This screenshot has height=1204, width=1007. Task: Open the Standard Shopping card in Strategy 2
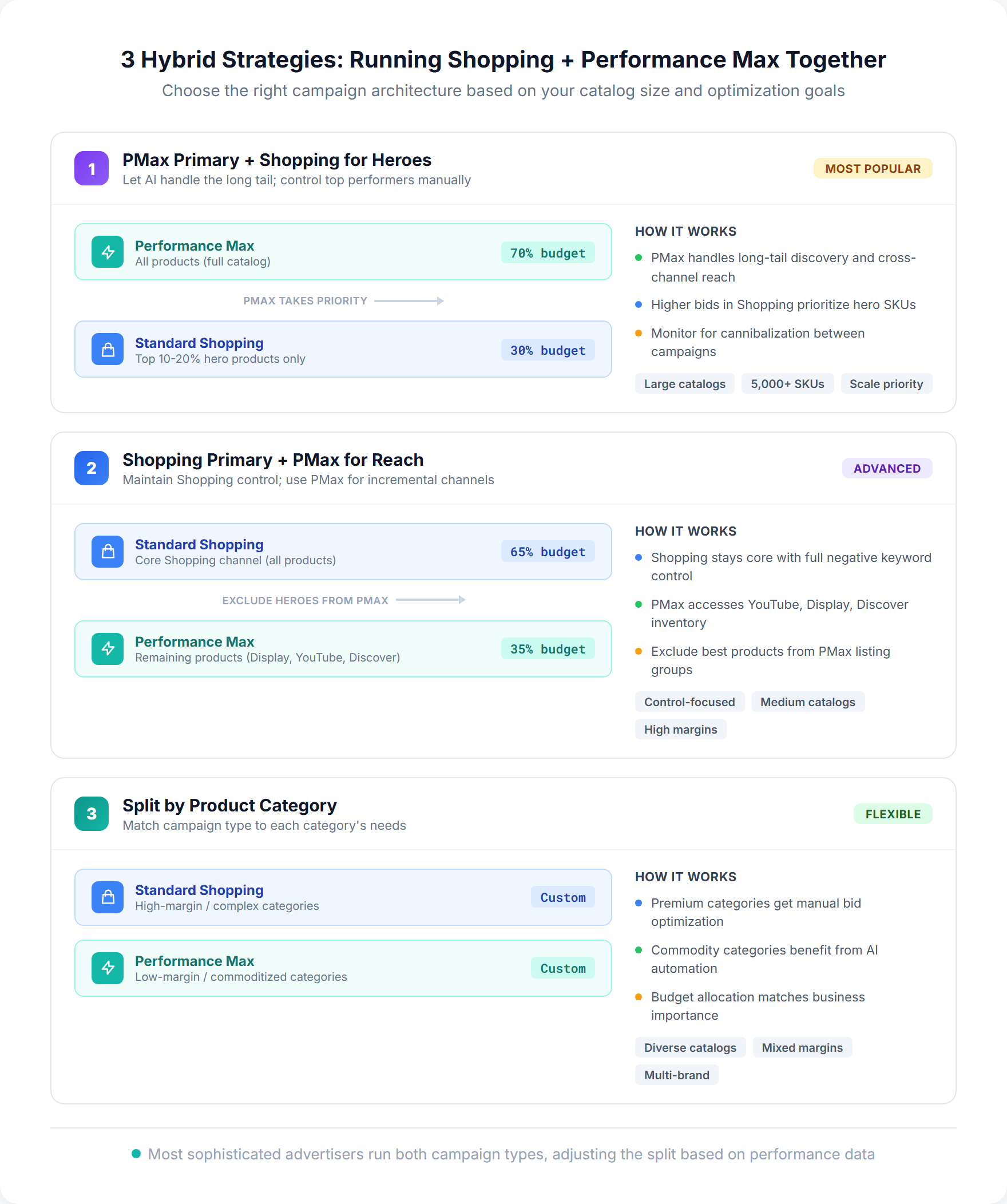pyautogui.click(x=343, y=551)
